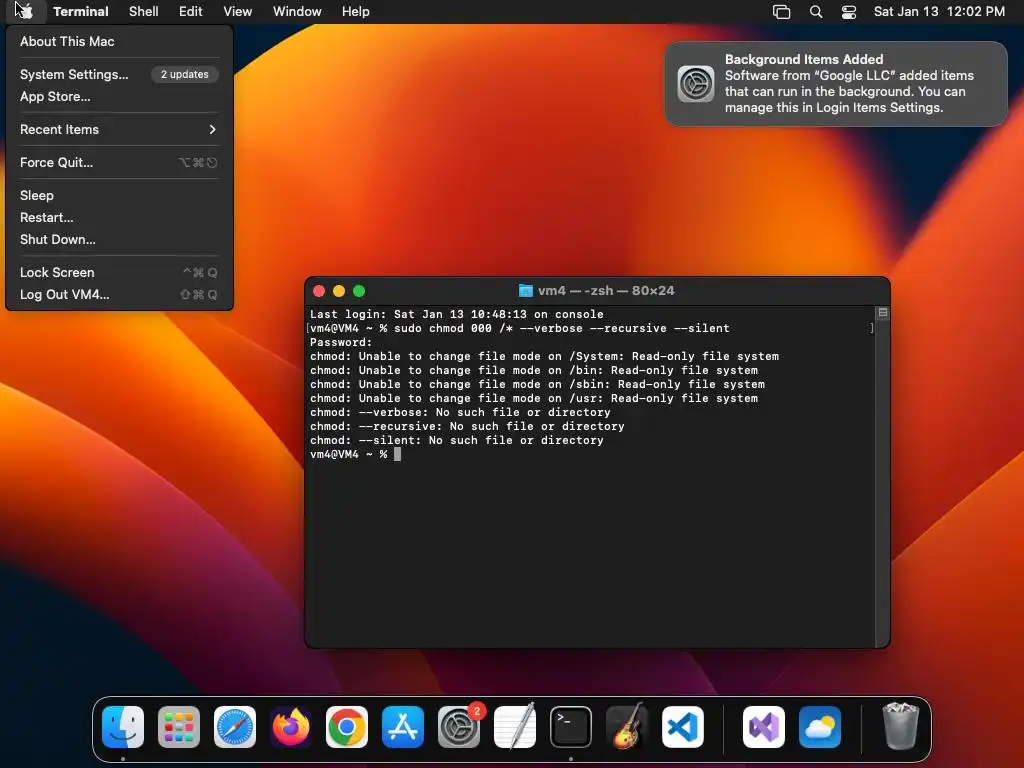Click the Apple menu icon
This screenshot has width=1024, height=768.
(25, 12)
